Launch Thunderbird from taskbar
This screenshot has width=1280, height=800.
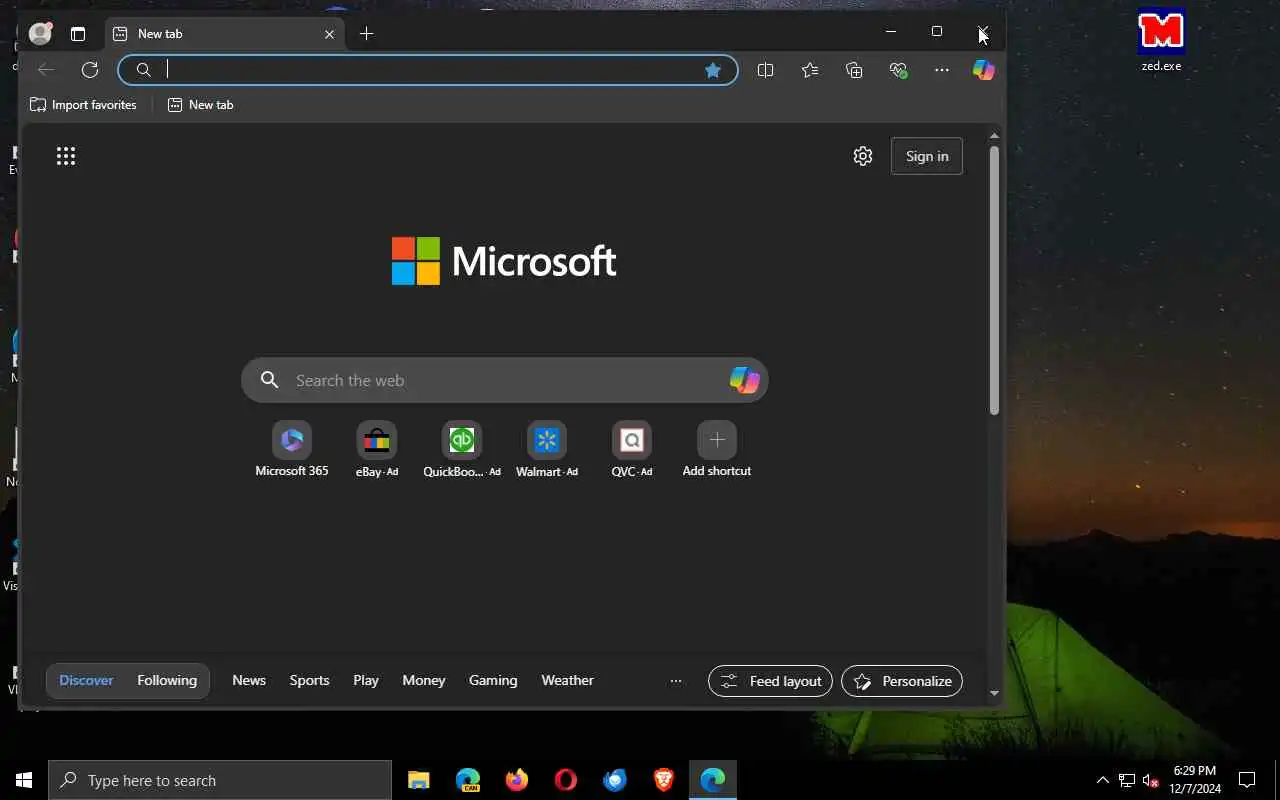click(614, 780)
